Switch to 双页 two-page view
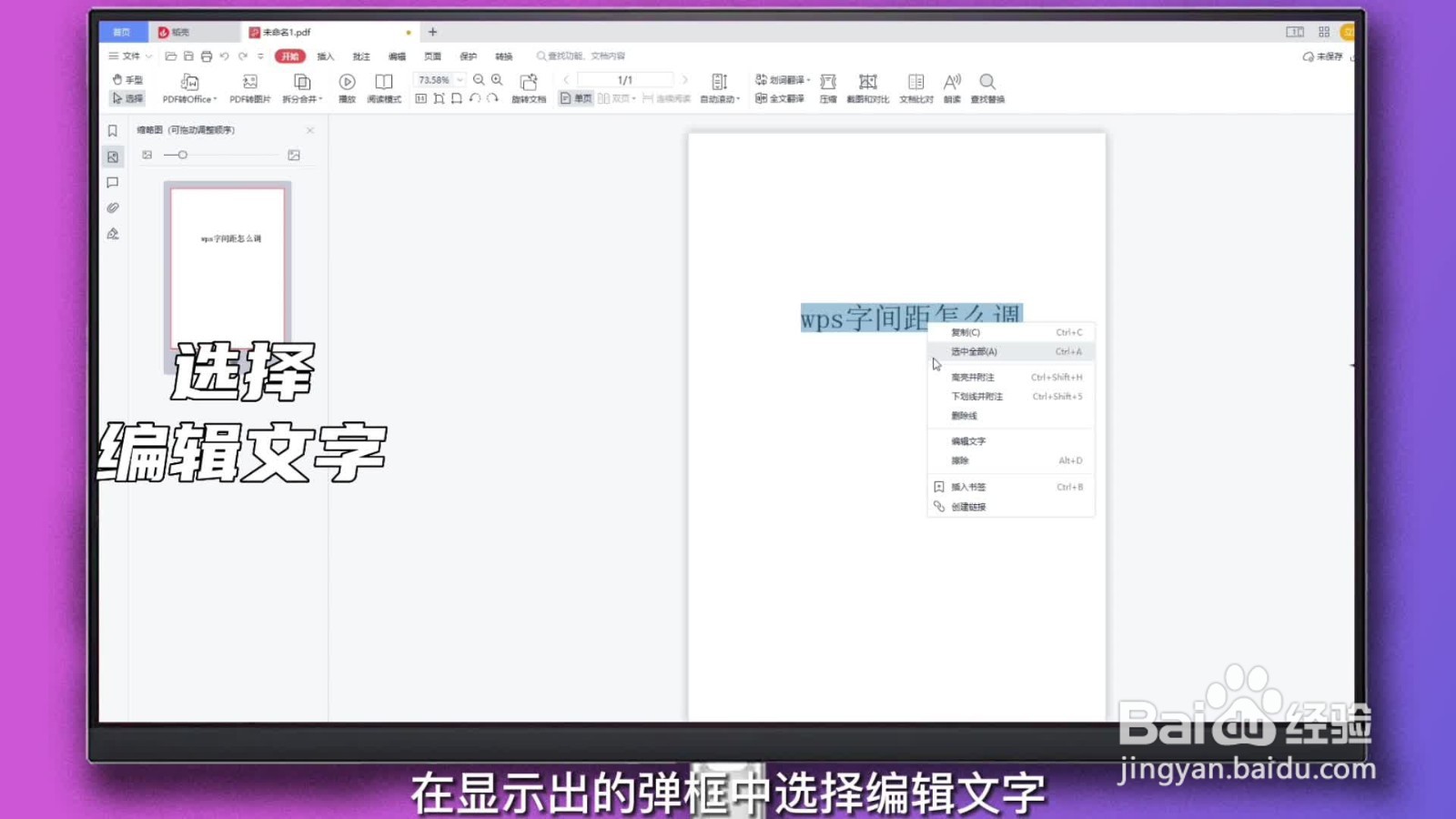Viewport: 1456px width, 819px height. [617, 97]
